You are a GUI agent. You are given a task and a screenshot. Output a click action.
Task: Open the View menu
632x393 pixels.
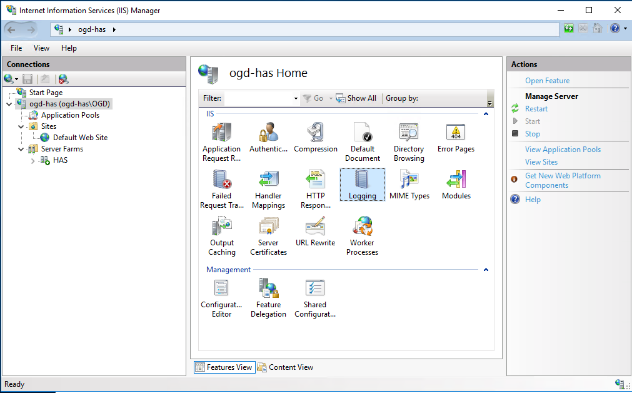click(x=41, y=48)
